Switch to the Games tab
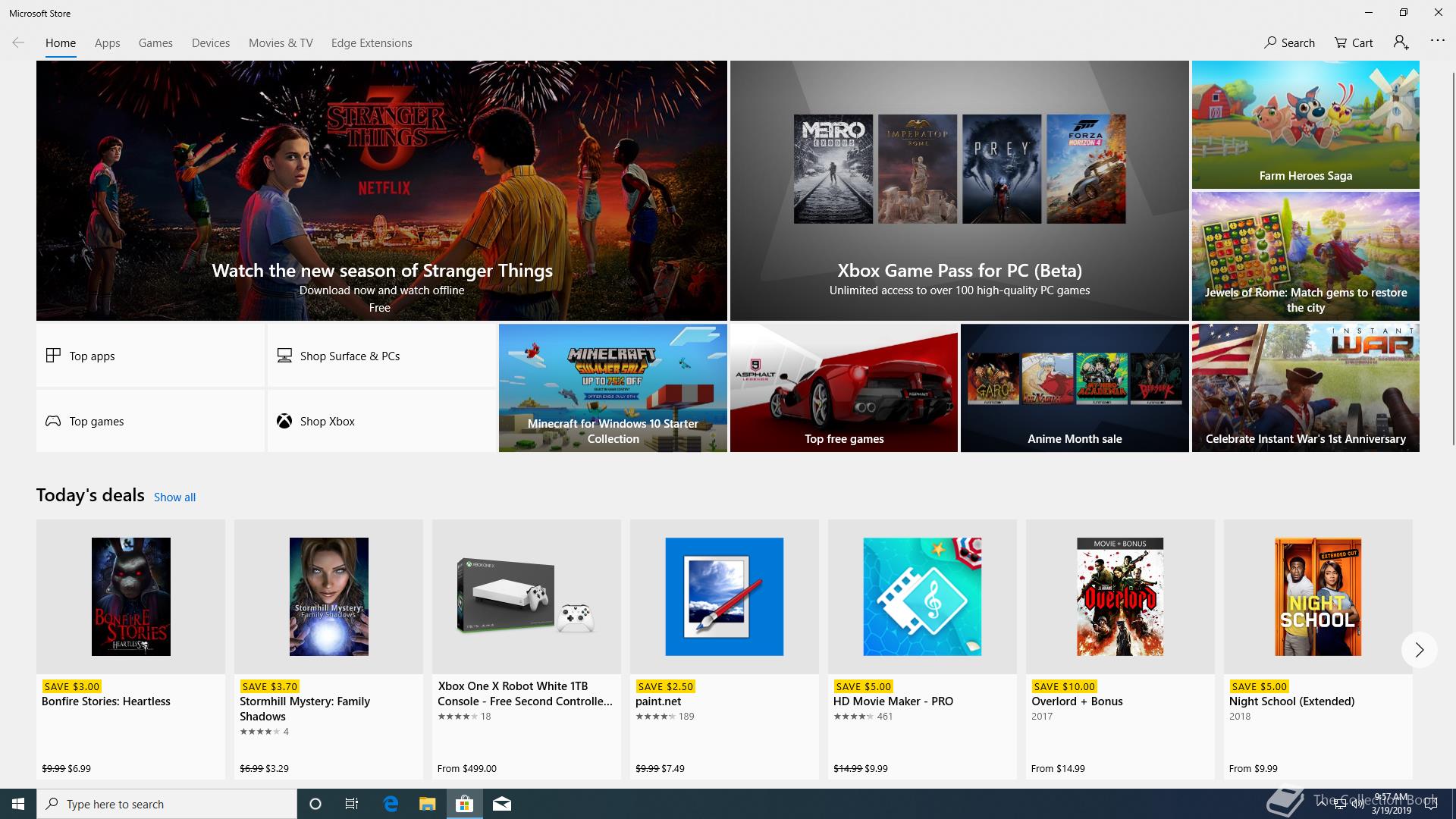The height and width of the screenshot is (819, 1456). [155, 43]
